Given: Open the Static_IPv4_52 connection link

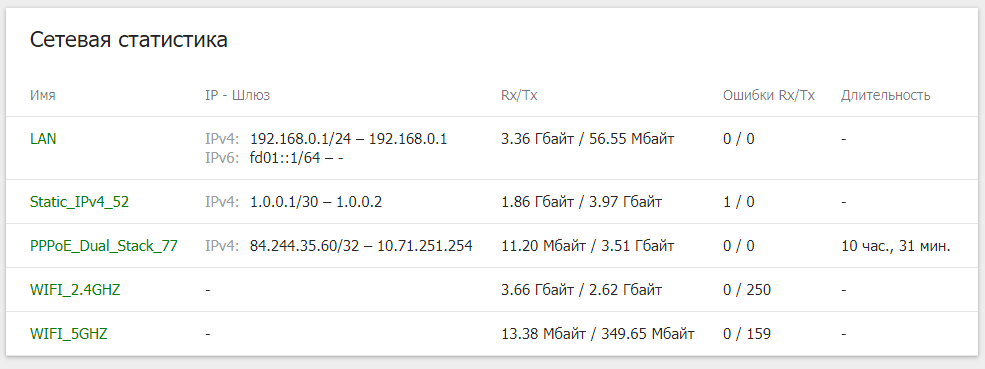Looking at the screenshot, I should 80,202.
